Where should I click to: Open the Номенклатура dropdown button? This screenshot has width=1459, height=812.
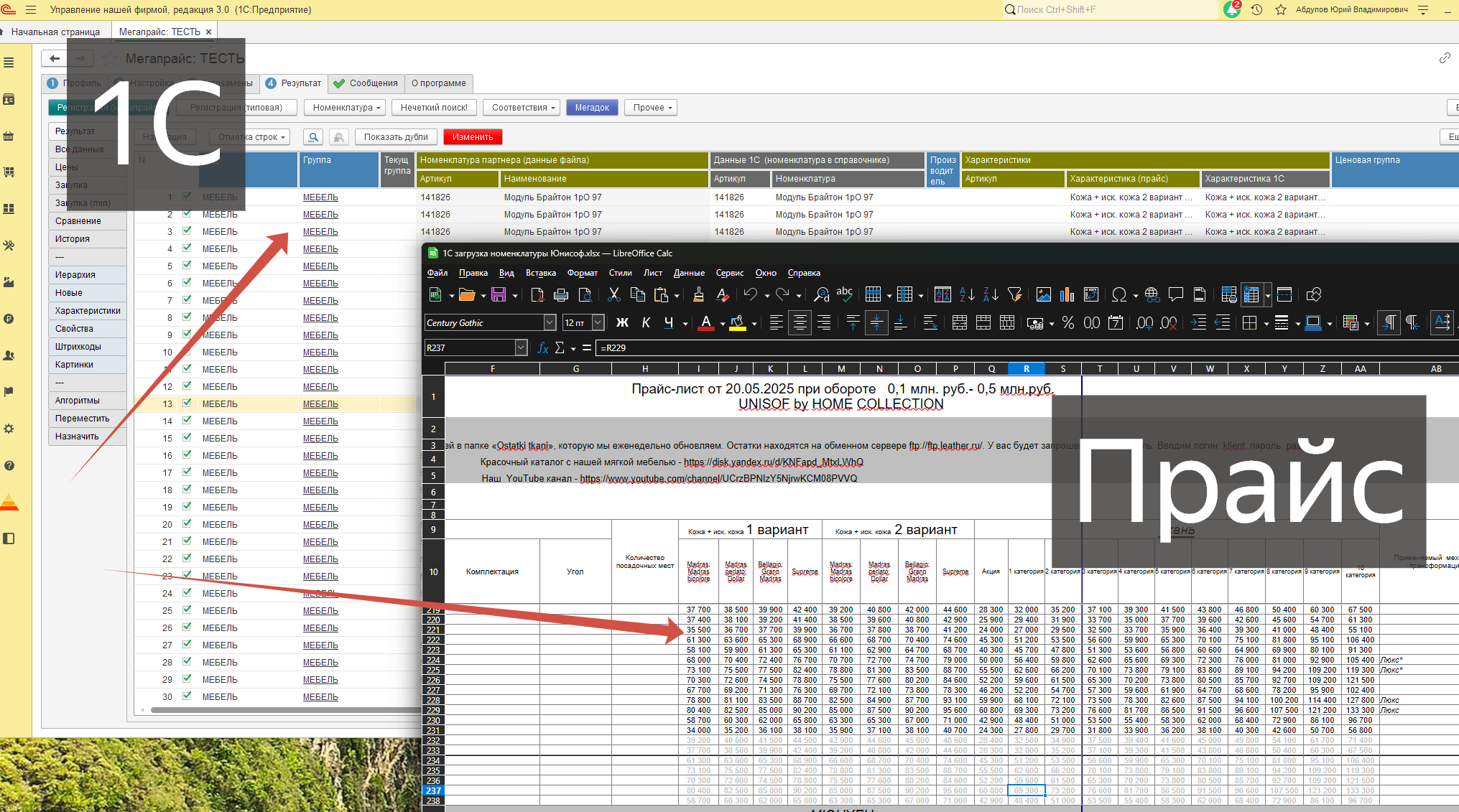pos(346,108)
